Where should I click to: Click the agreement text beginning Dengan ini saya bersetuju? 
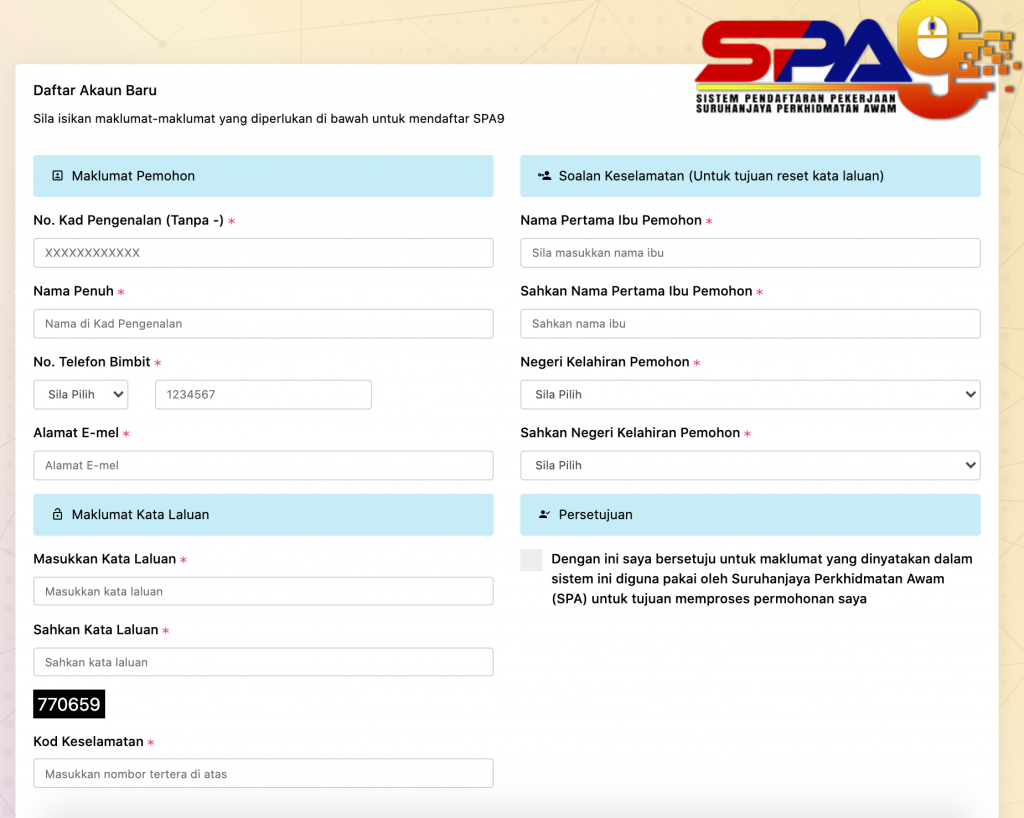[x=761, y=579]
